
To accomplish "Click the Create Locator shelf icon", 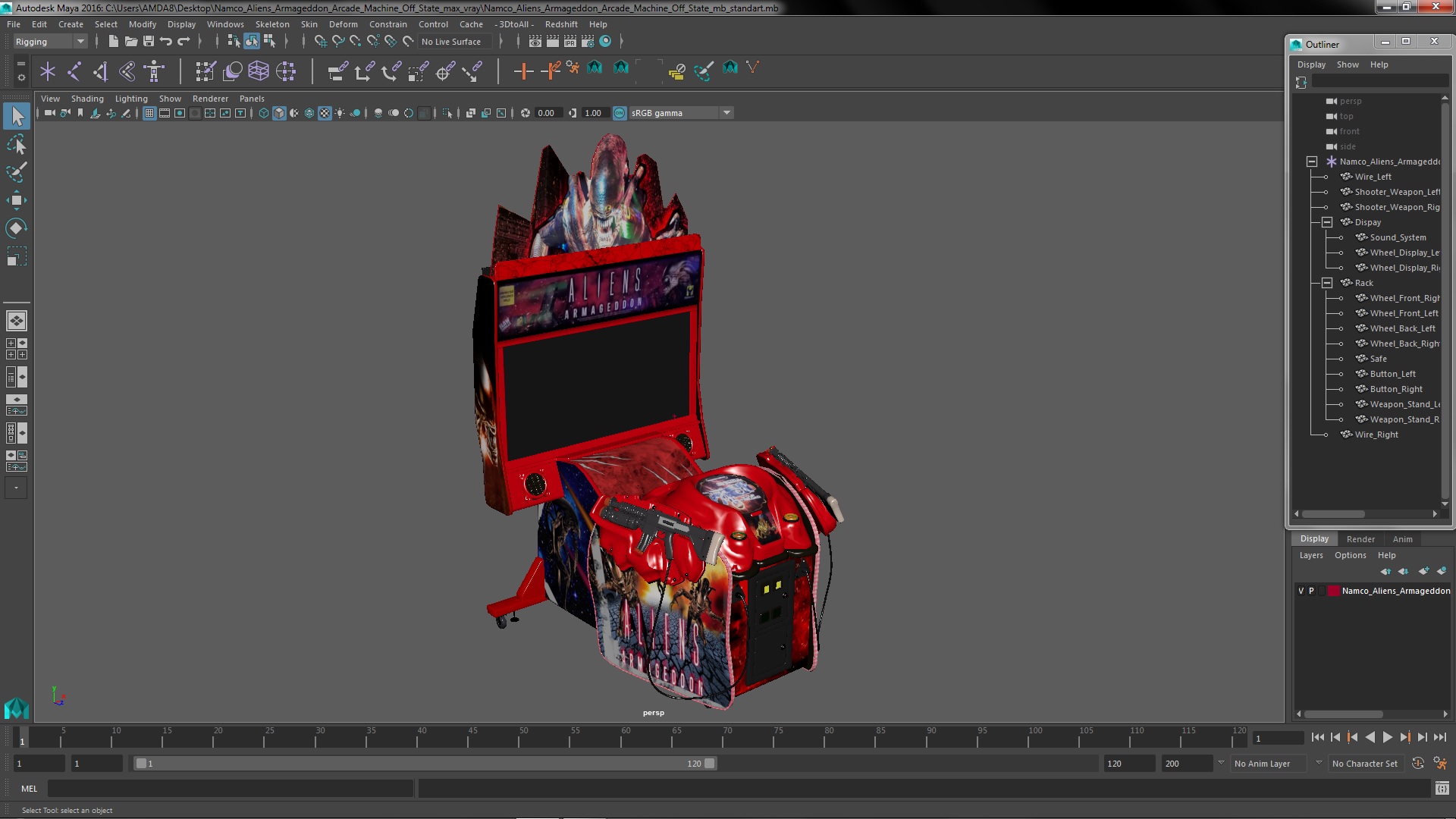I will 48,71.
